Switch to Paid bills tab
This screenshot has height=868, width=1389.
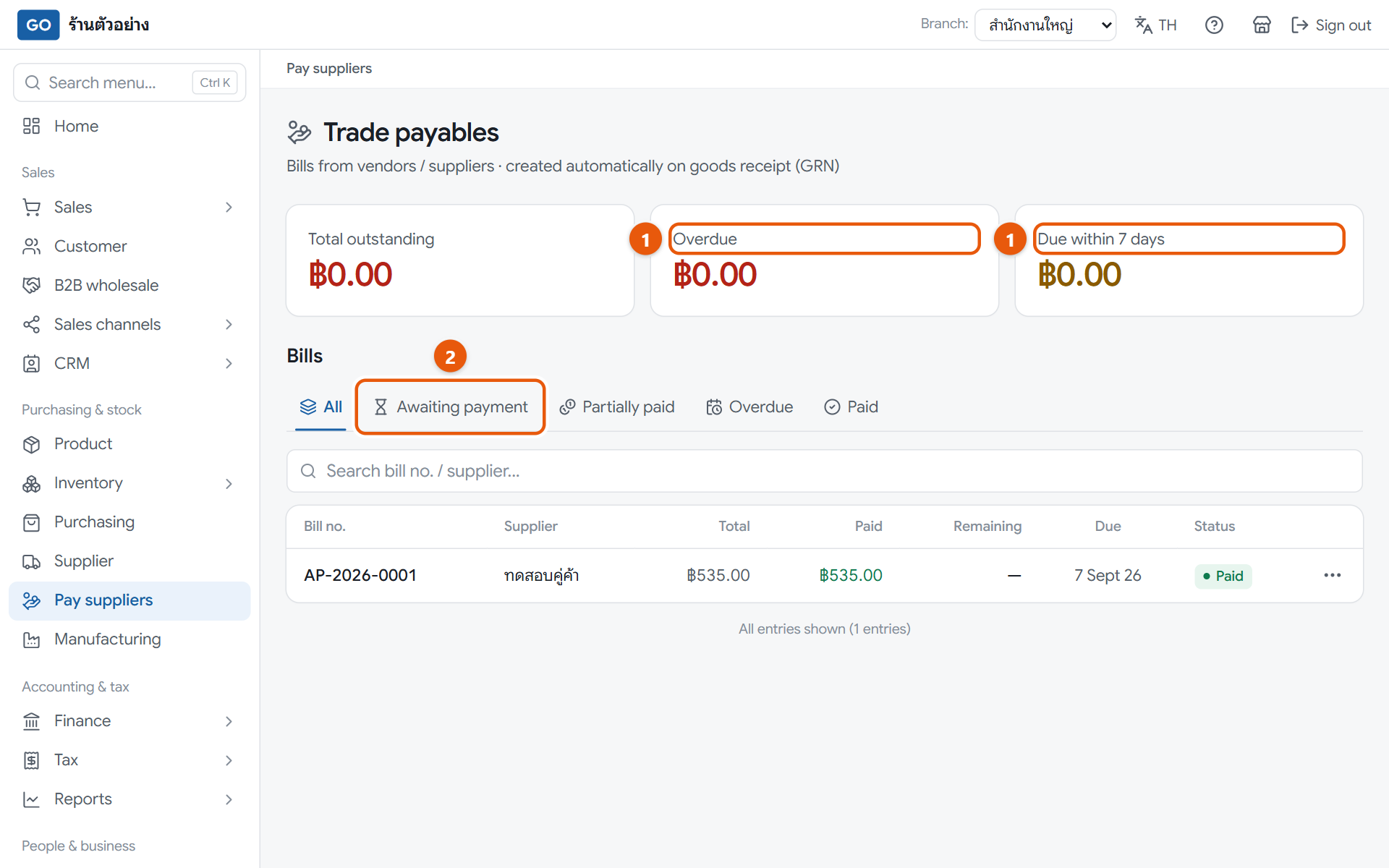851,407
